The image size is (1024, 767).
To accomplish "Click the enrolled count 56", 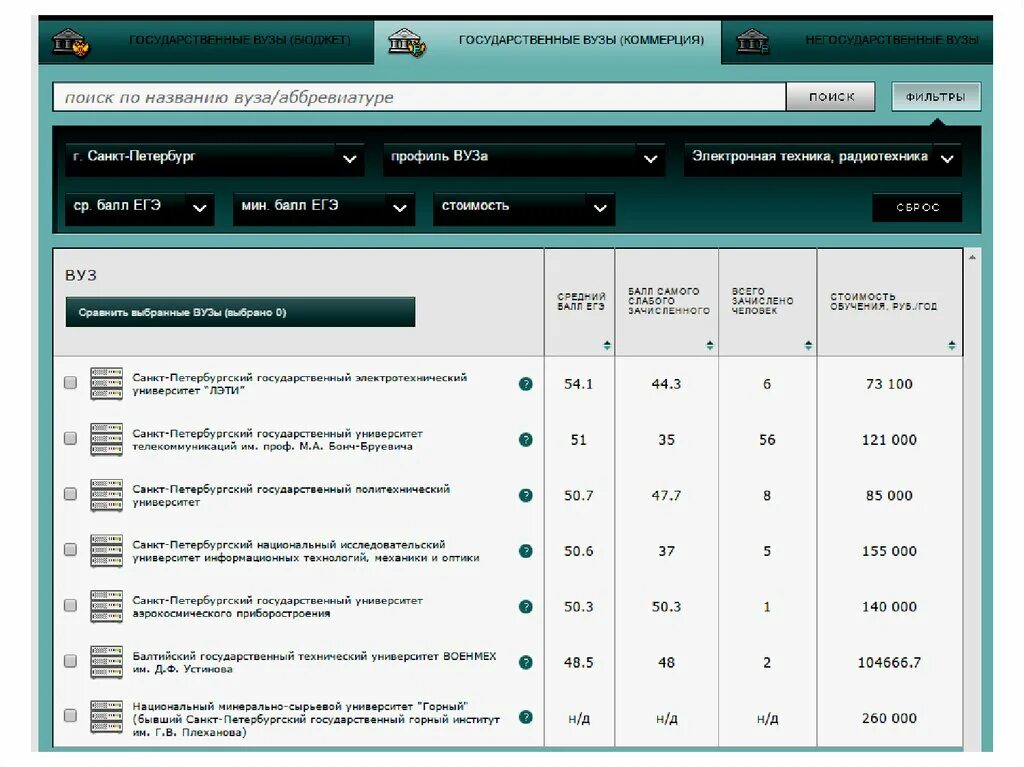I will [x=767, y=440].
